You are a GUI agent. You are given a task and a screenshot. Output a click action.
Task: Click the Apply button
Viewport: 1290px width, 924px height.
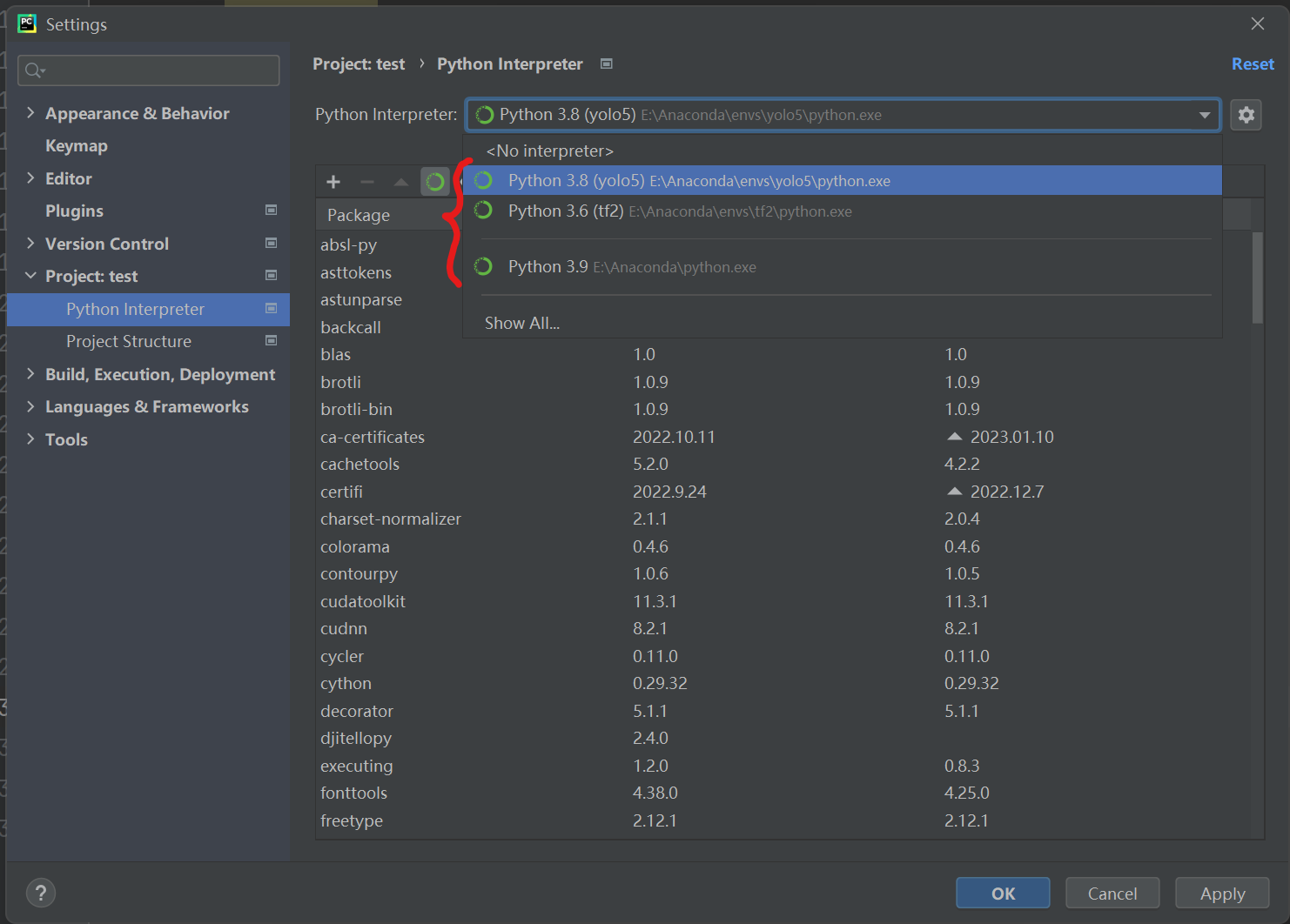[1222, 893]
